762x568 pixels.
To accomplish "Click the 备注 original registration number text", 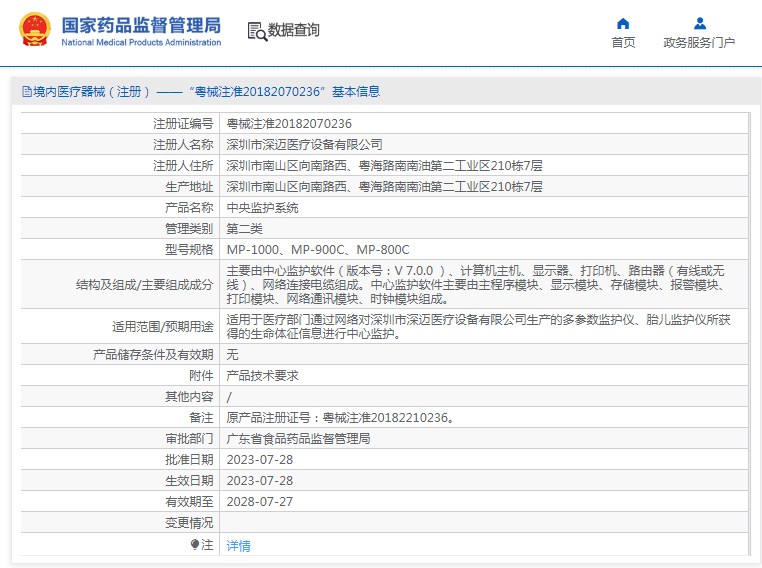I will click(x=340, y=418).
